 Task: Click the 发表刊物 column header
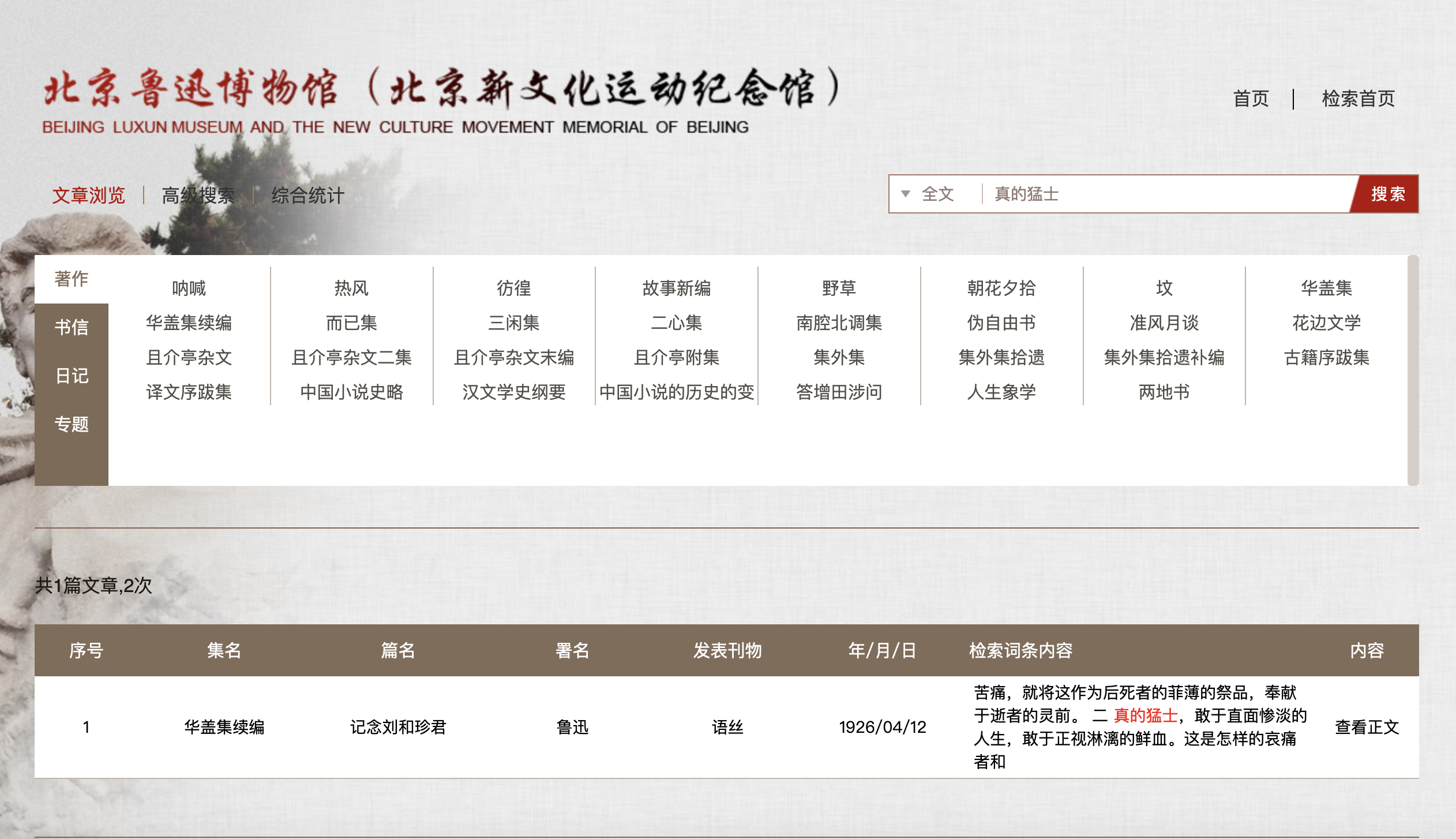click(x=727, y=650)
